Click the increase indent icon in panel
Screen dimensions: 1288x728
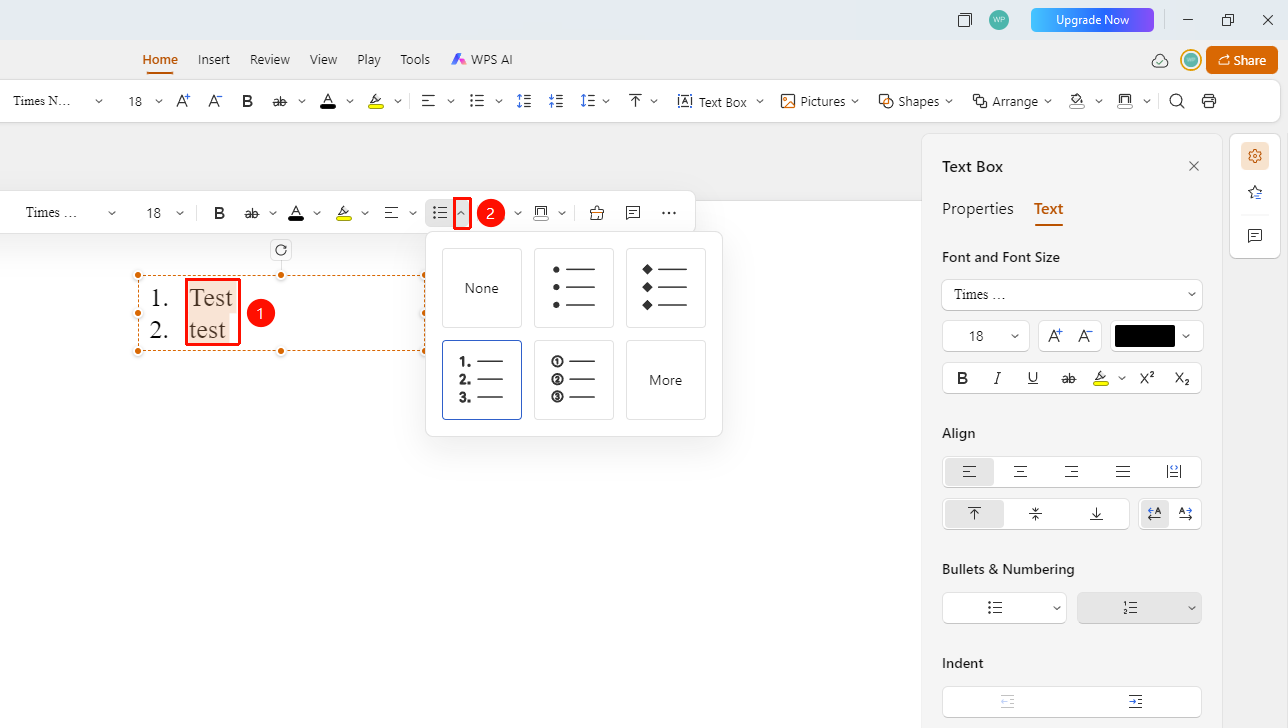point(1136,701)
